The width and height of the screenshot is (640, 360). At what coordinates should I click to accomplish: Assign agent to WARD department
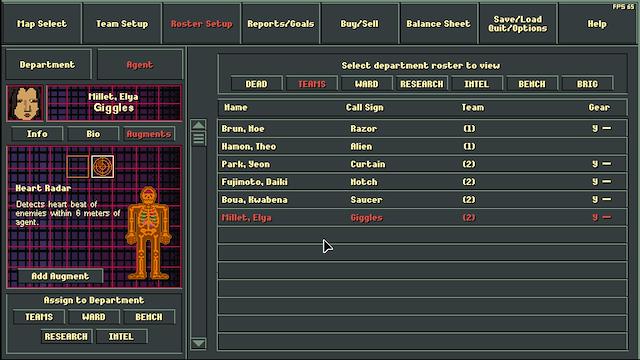coord(94,317)
